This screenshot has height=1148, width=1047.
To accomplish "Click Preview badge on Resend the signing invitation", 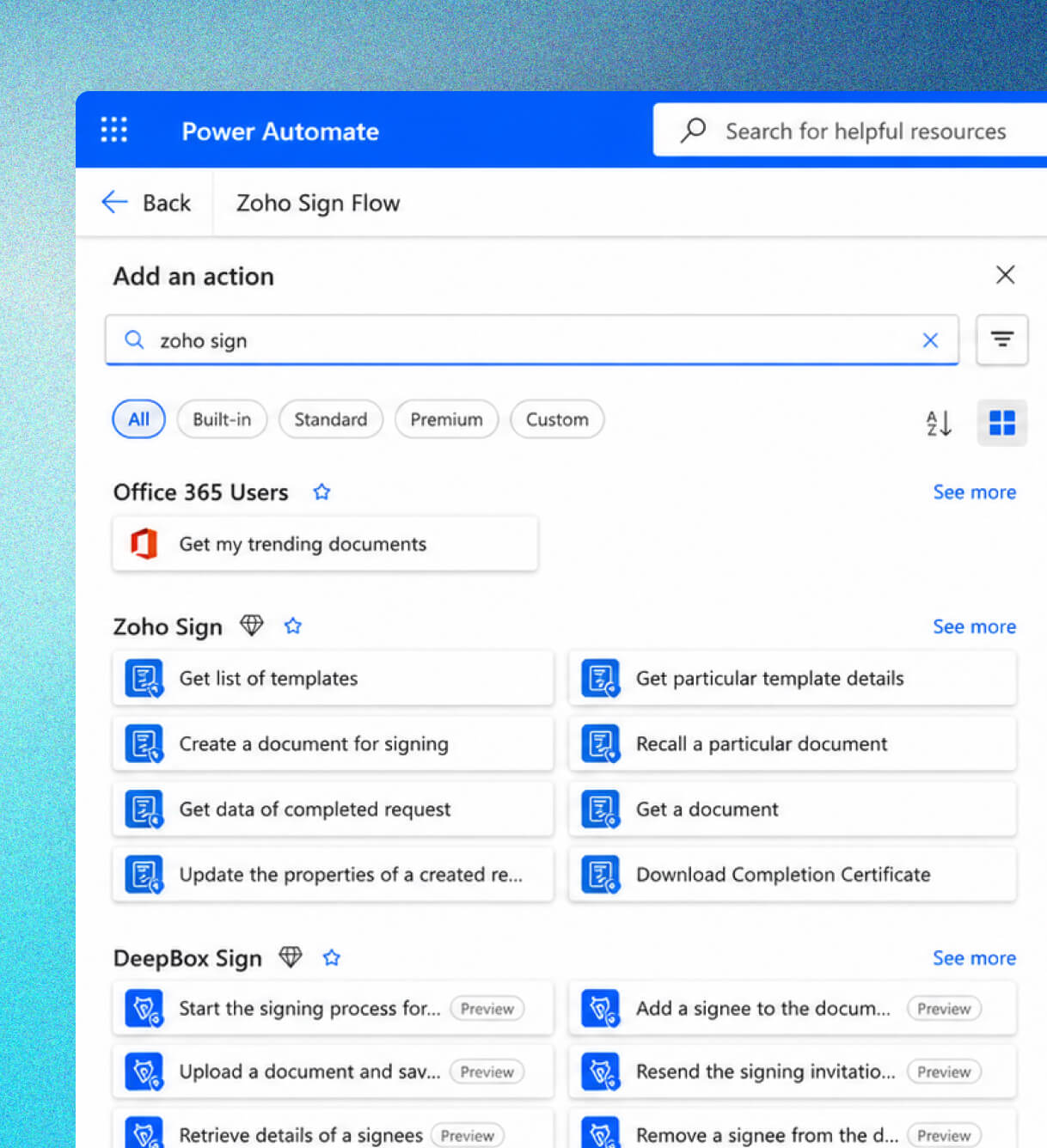I will tap(944, 1072).
